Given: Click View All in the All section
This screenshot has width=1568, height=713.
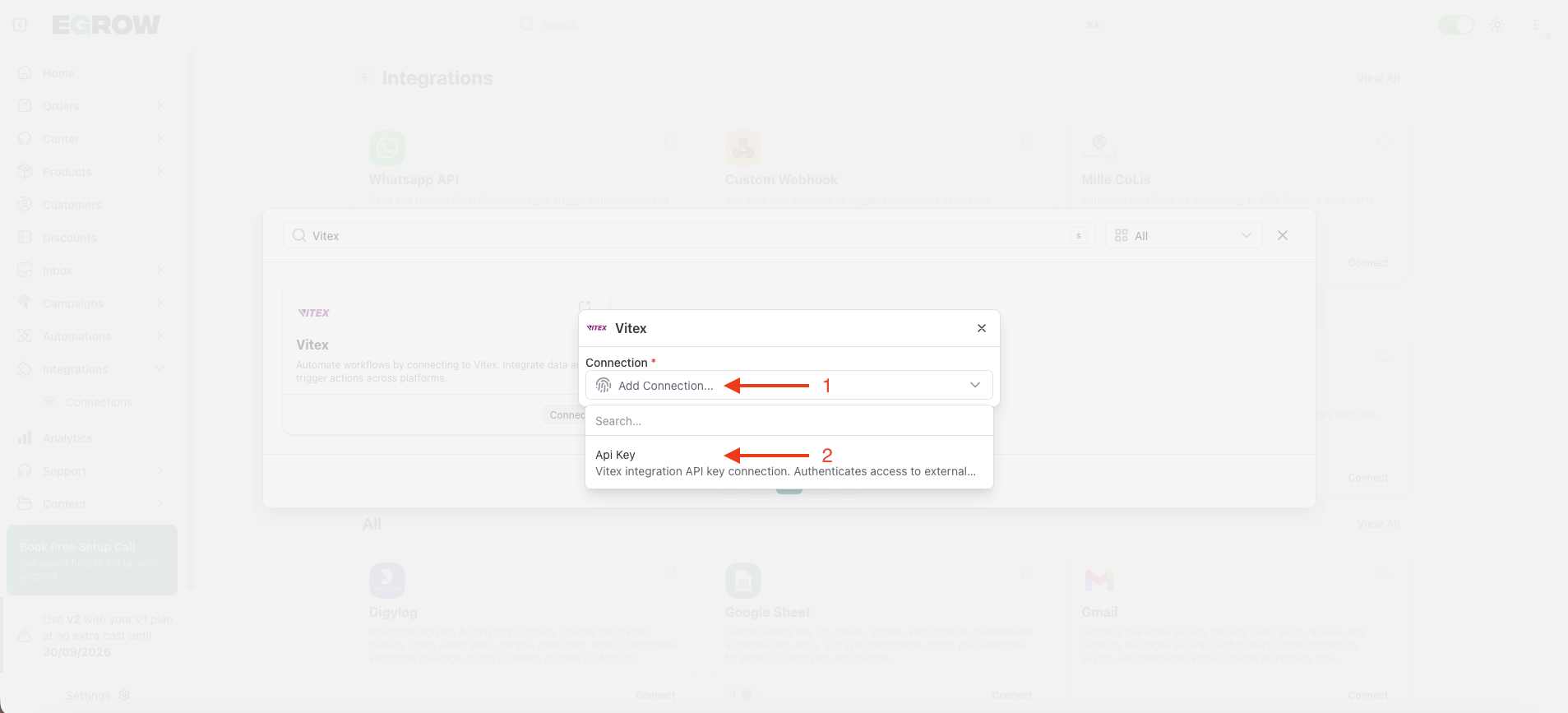Looking at the screenshot, I should (1378, 524).
